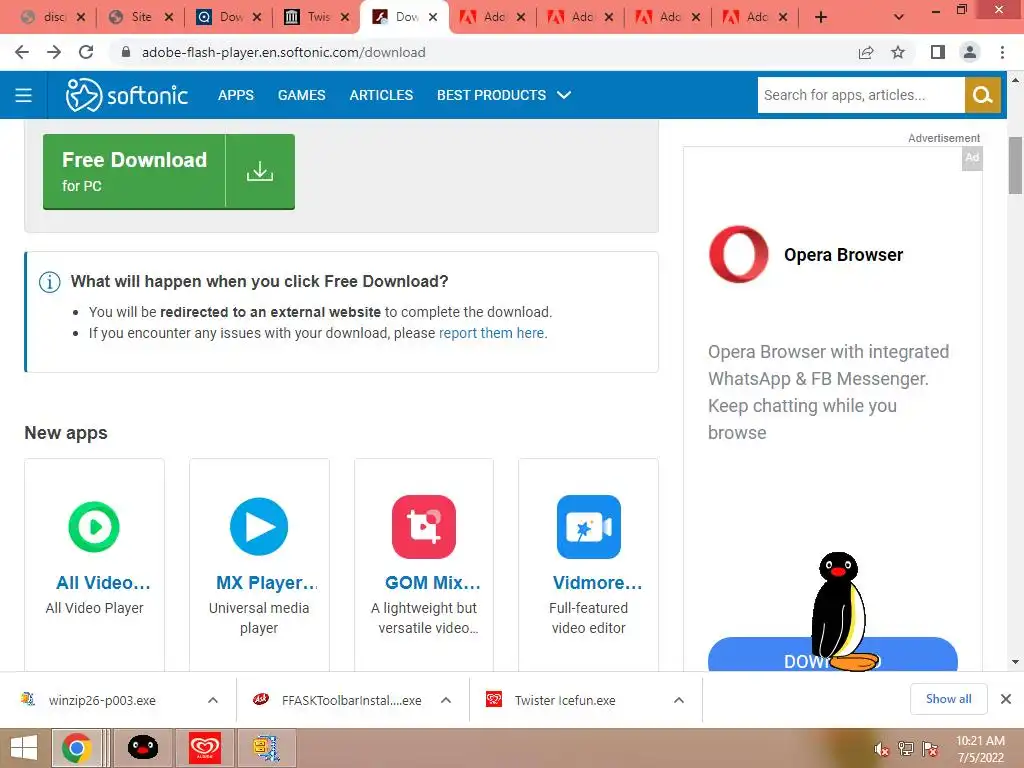1024x768 pixels.
Task: Focus the Search for apps input field
Action: pos(861,95)
